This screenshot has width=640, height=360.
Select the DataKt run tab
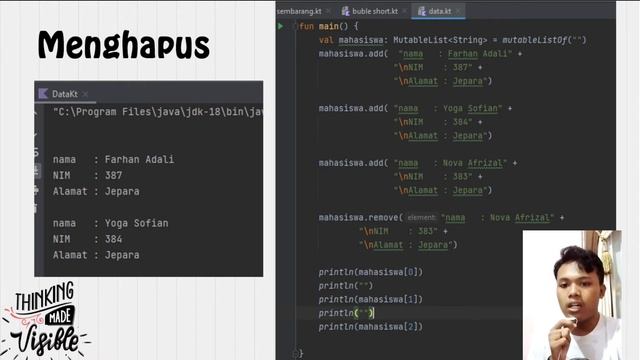click(x=64, y=94)
